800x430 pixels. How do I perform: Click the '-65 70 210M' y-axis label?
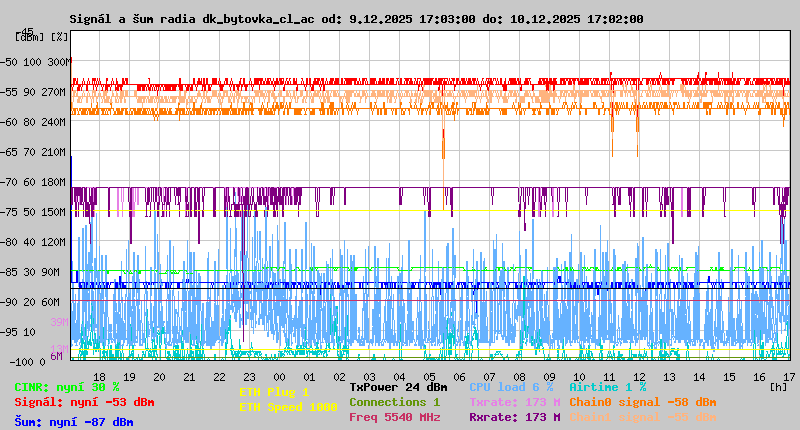tap(33, 153)
